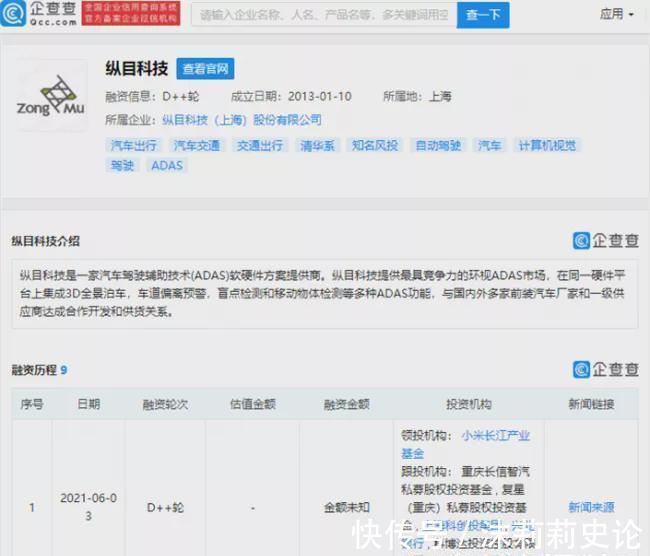Click the 序号 column header
The image size is (650, 556).
[x=32, y=404]
